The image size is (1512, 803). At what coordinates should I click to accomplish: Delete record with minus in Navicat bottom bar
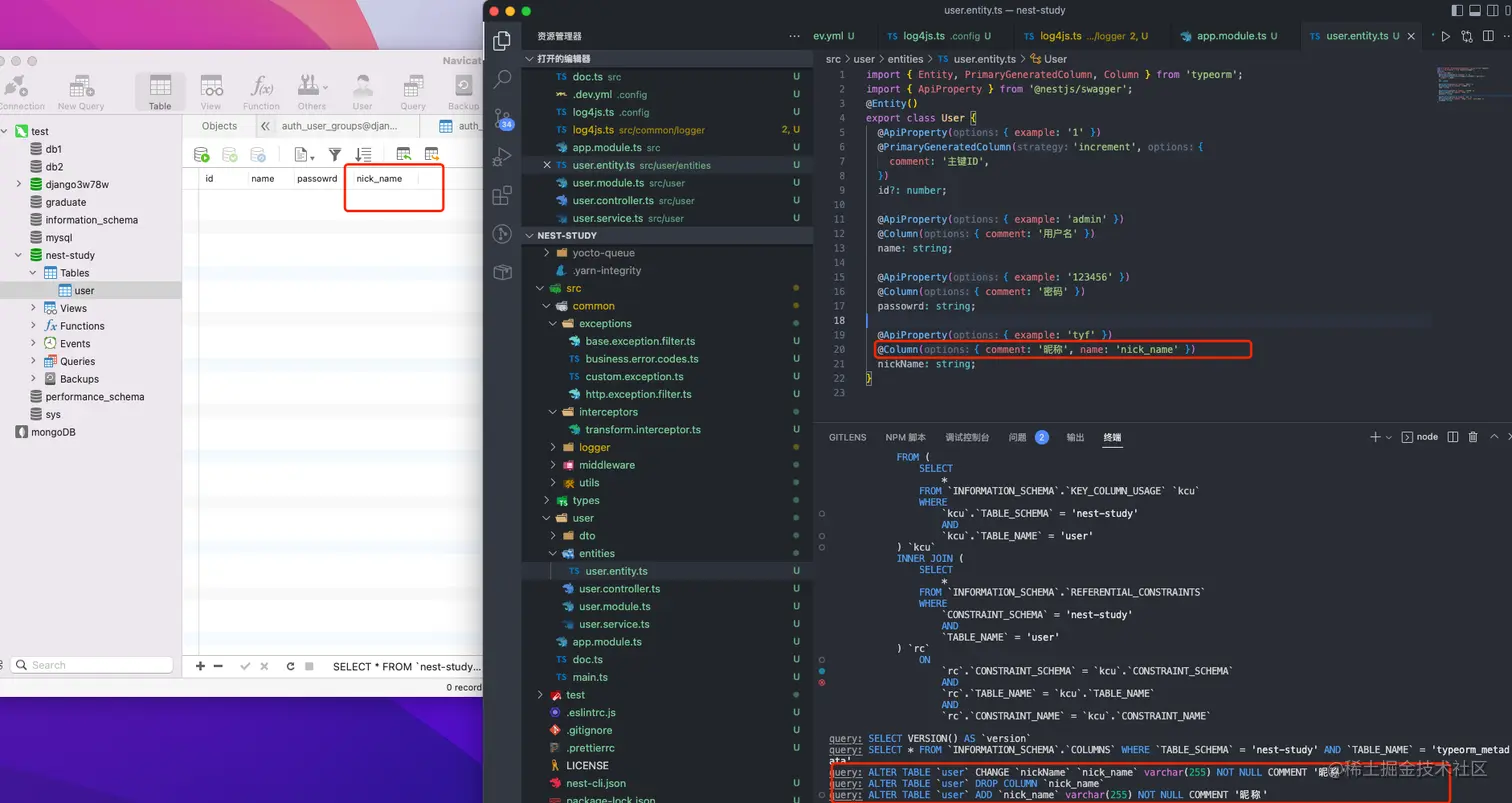pos(218,666)
